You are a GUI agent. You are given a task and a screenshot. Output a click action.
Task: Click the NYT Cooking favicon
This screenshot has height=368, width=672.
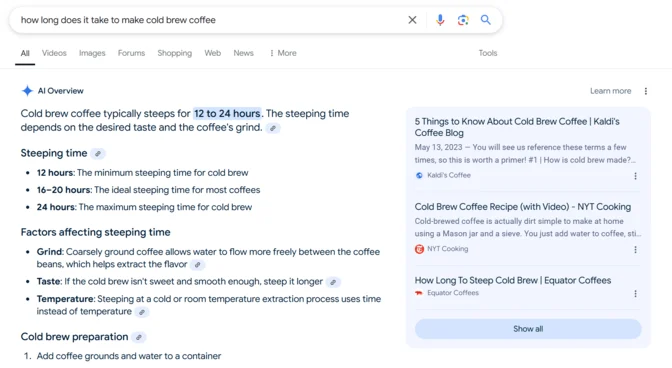click(x=419, y=249)
